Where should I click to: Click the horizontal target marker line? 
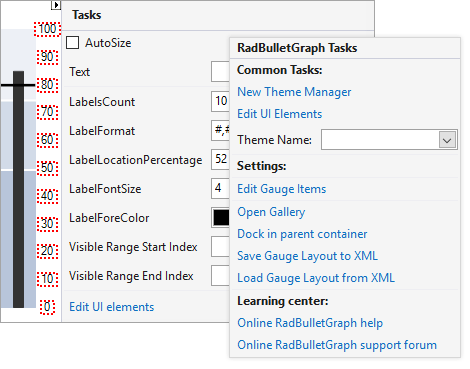[x=18, y=85]
